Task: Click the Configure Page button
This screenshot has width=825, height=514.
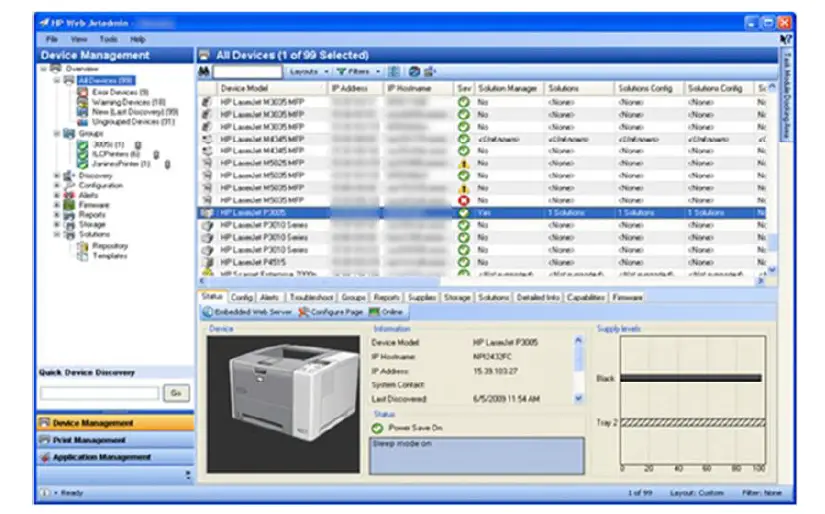Action: point(331,312)
